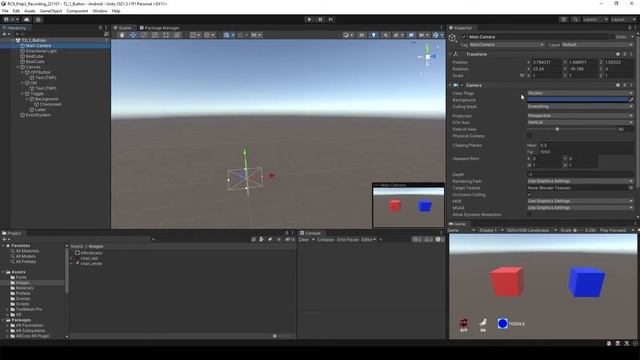This screenshot has width=640, height=360.
Task: Select RedCube in the Hierarchy
Action: click(34, 56)
